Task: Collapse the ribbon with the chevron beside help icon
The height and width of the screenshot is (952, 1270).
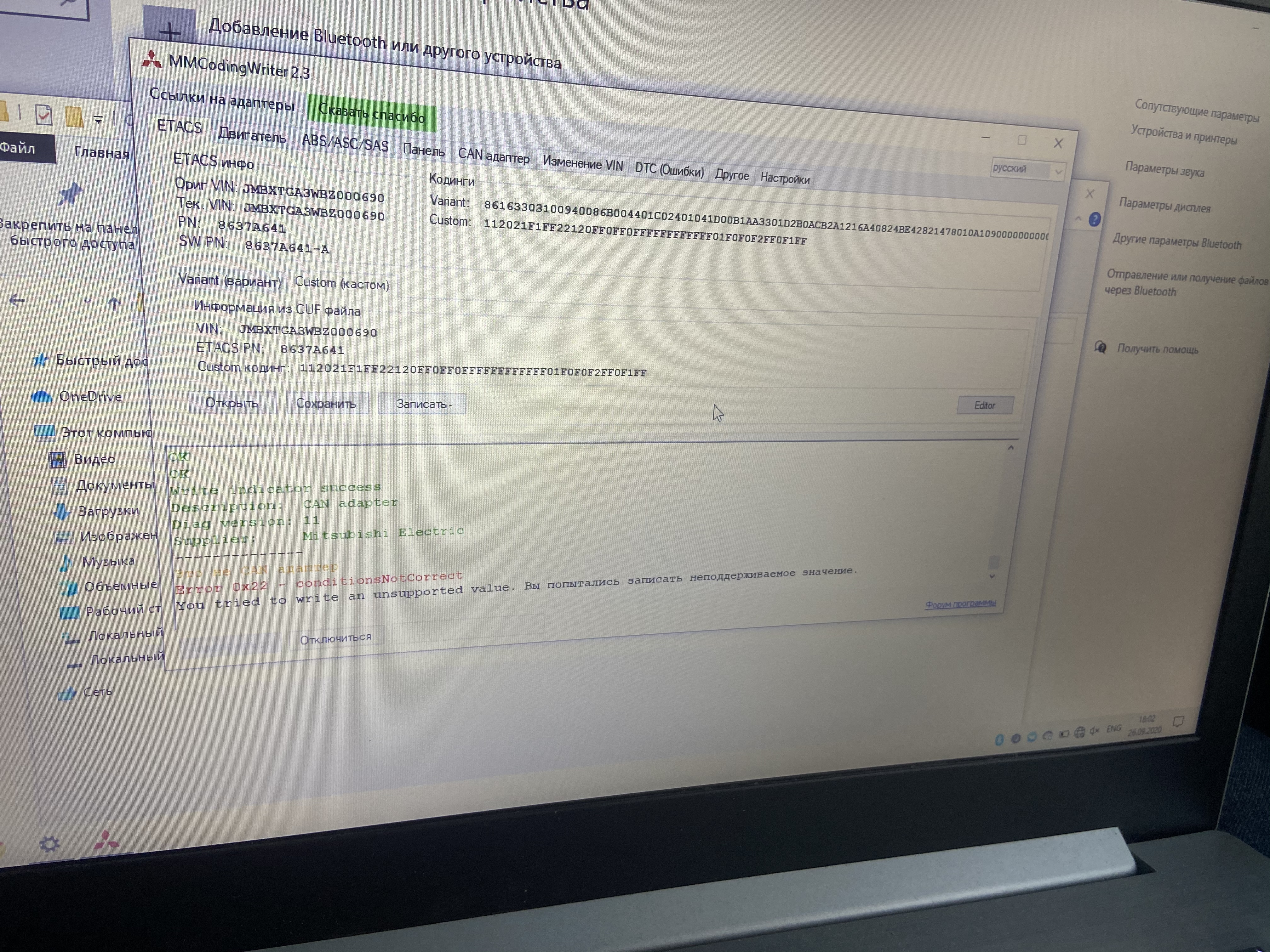Action: (x=1078, y=218)
